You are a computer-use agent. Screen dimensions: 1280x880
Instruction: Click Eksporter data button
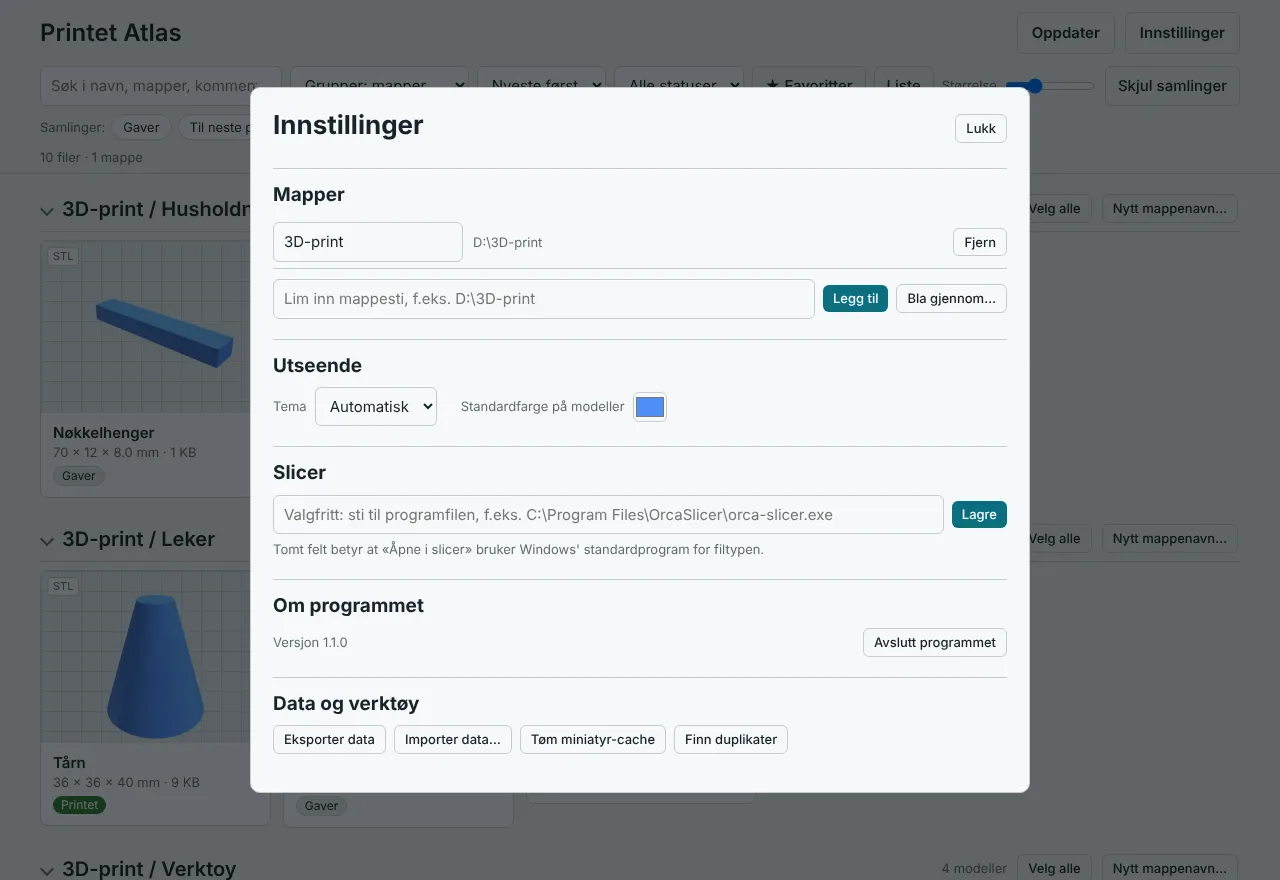point(329,740)
